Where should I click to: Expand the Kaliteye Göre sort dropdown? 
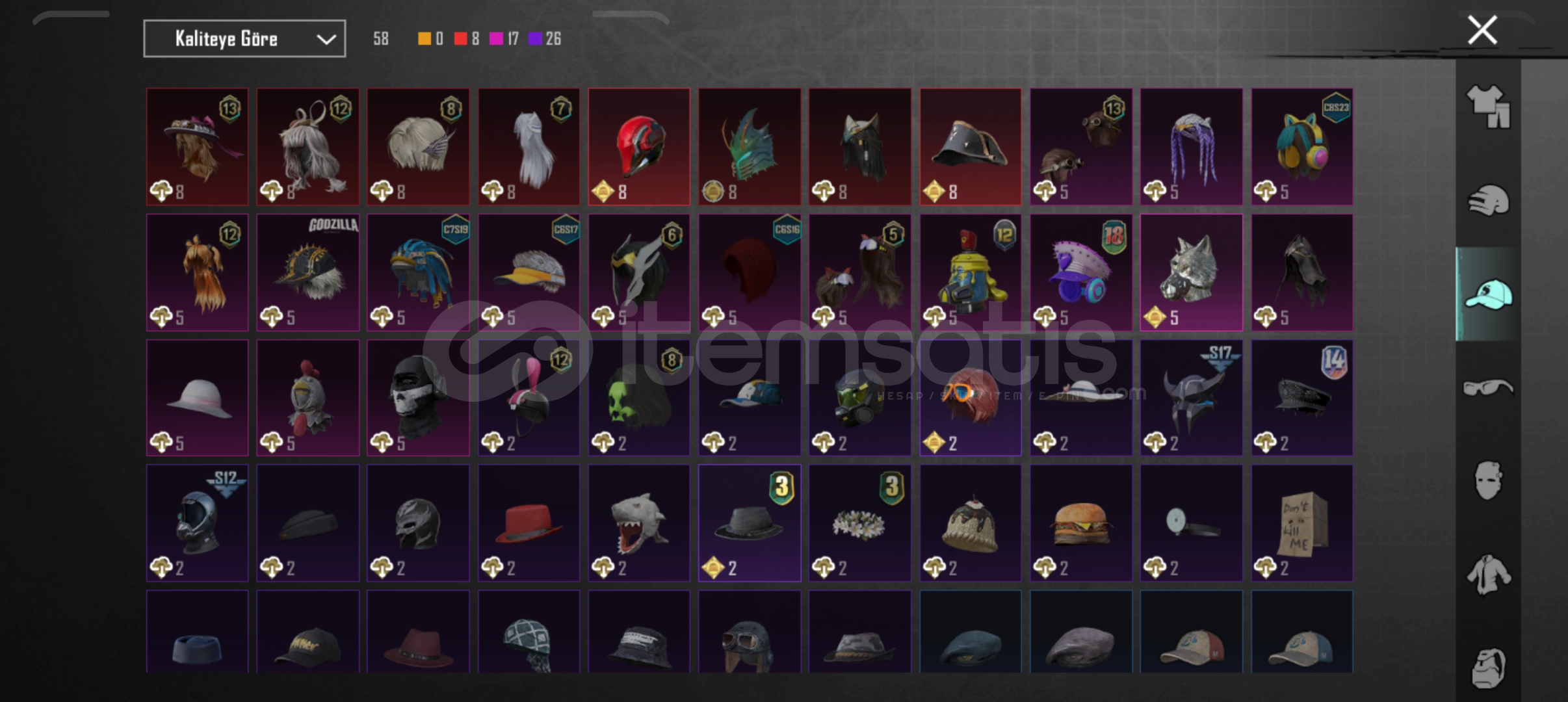244,39
